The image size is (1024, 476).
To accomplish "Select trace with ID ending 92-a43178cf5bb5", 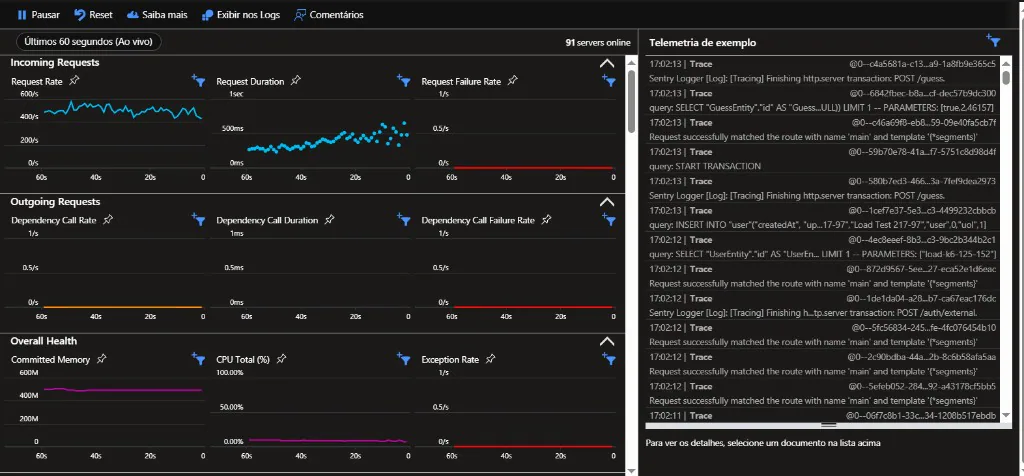I will click(822, 393).
